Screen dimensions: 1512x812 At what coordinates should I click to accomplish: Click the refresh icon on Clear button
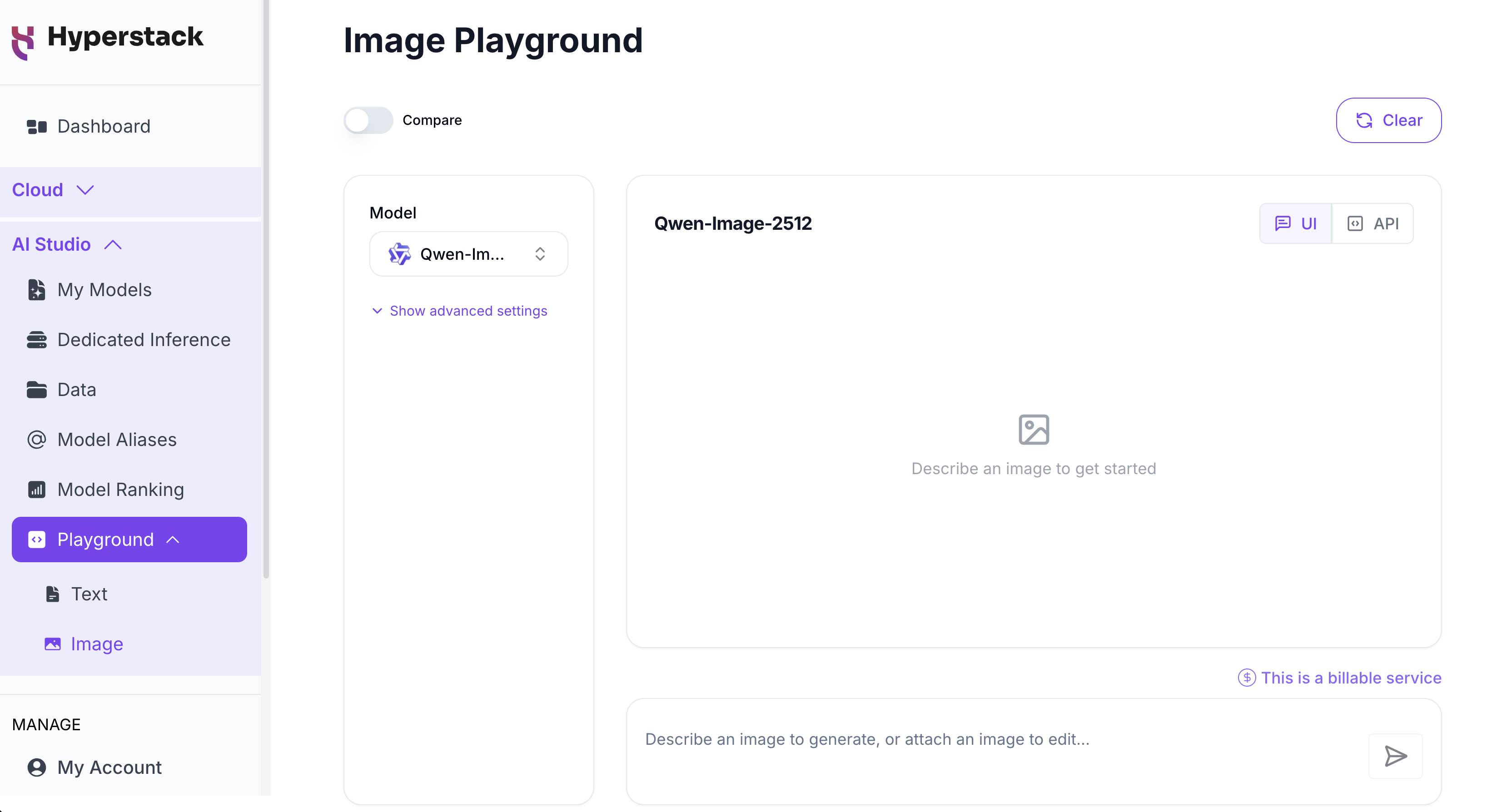(1364, 120)
